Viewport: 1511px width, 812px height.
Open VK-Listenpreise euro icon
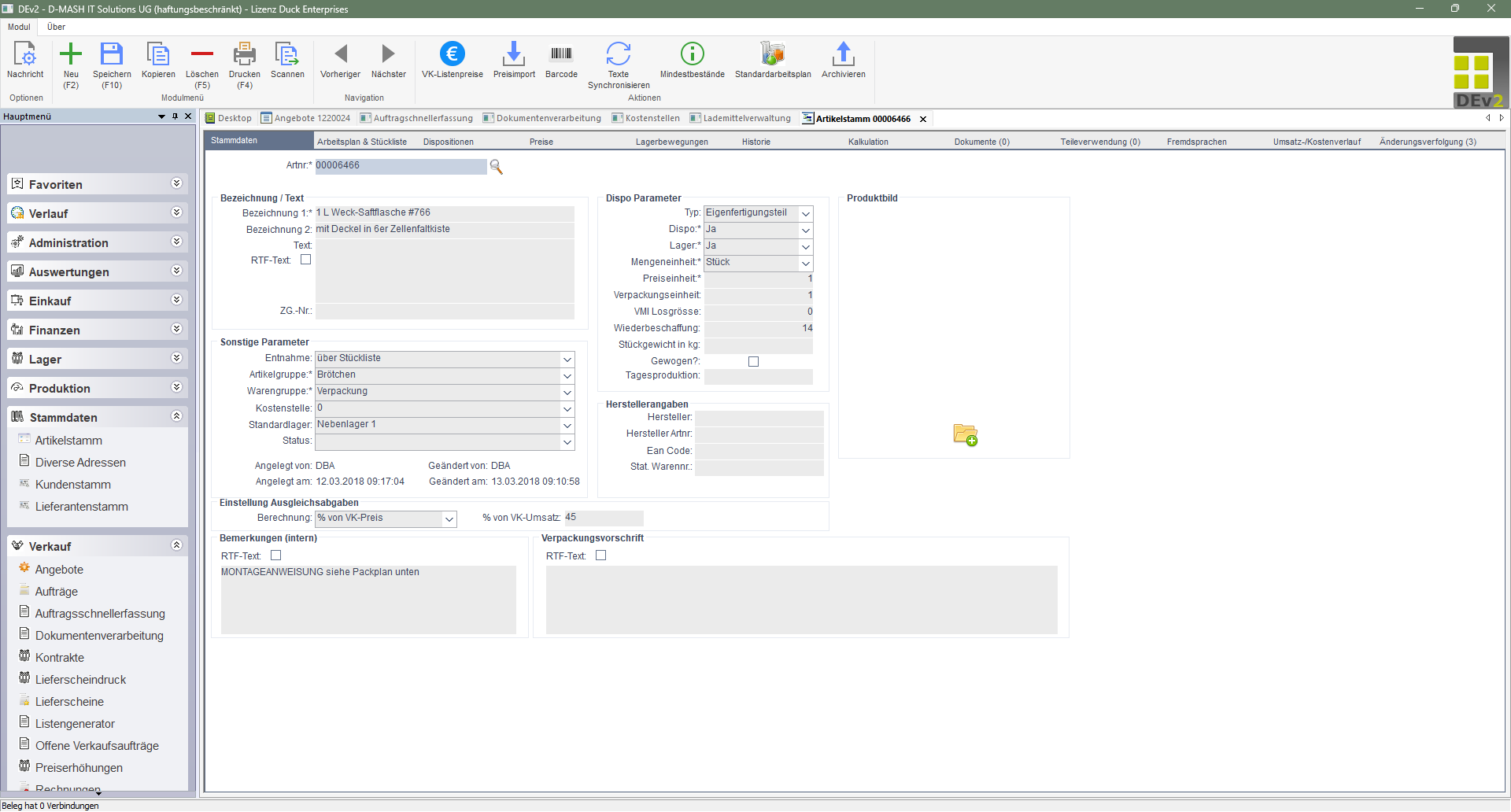[452, 55]
